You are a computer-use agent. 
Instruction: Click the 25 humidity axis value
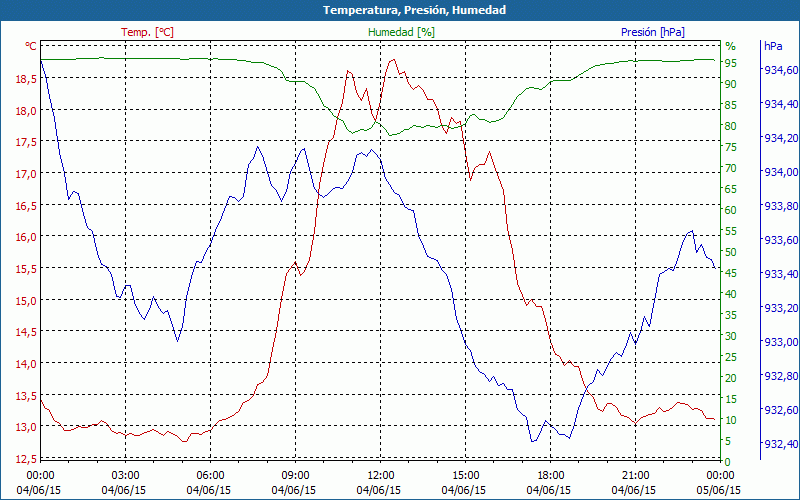tap(731, 357)
